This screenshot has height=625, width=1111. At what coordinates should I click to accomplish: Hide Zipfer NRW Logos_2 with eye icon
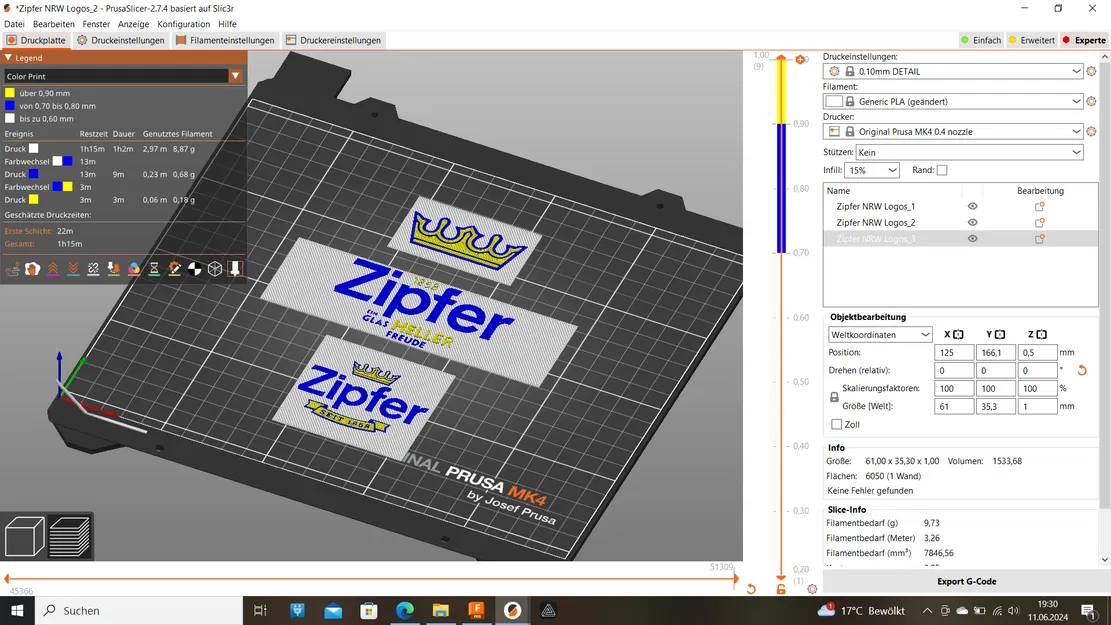(x=972, y=223)
